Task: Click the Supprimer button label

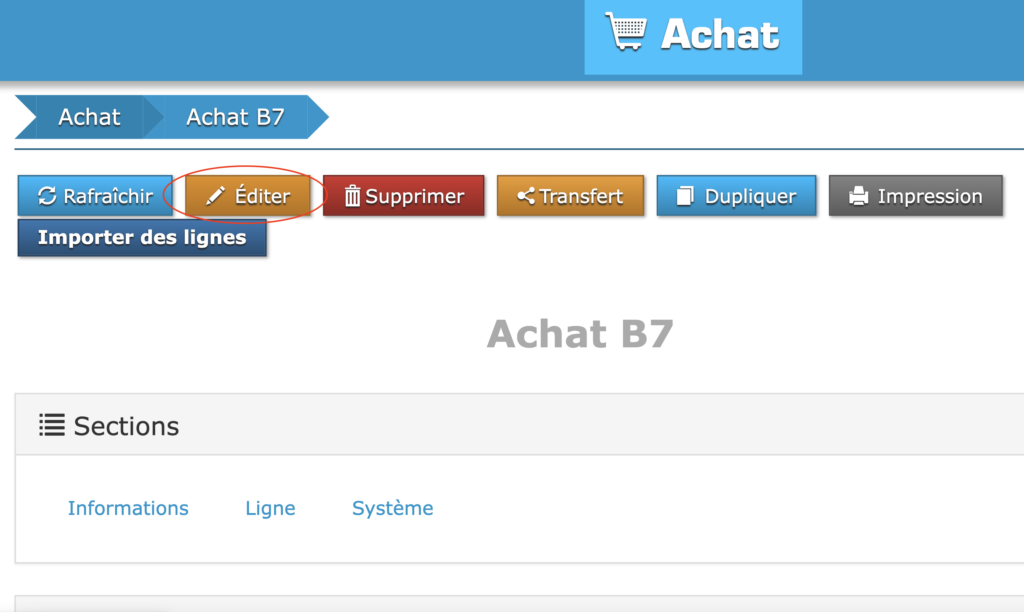Action: (415, 196)
